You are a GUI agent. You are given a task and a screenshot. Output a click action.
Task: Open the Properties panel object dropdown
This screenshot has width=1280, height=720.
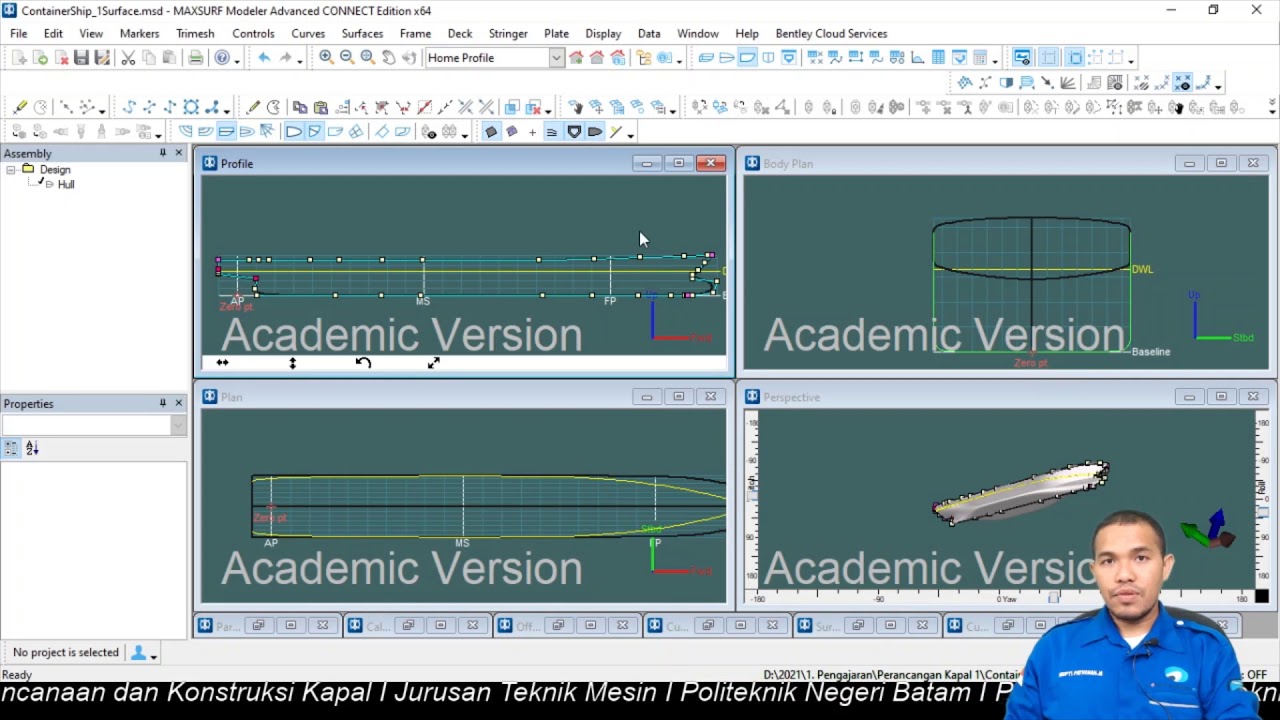click(x=178, y=425)
